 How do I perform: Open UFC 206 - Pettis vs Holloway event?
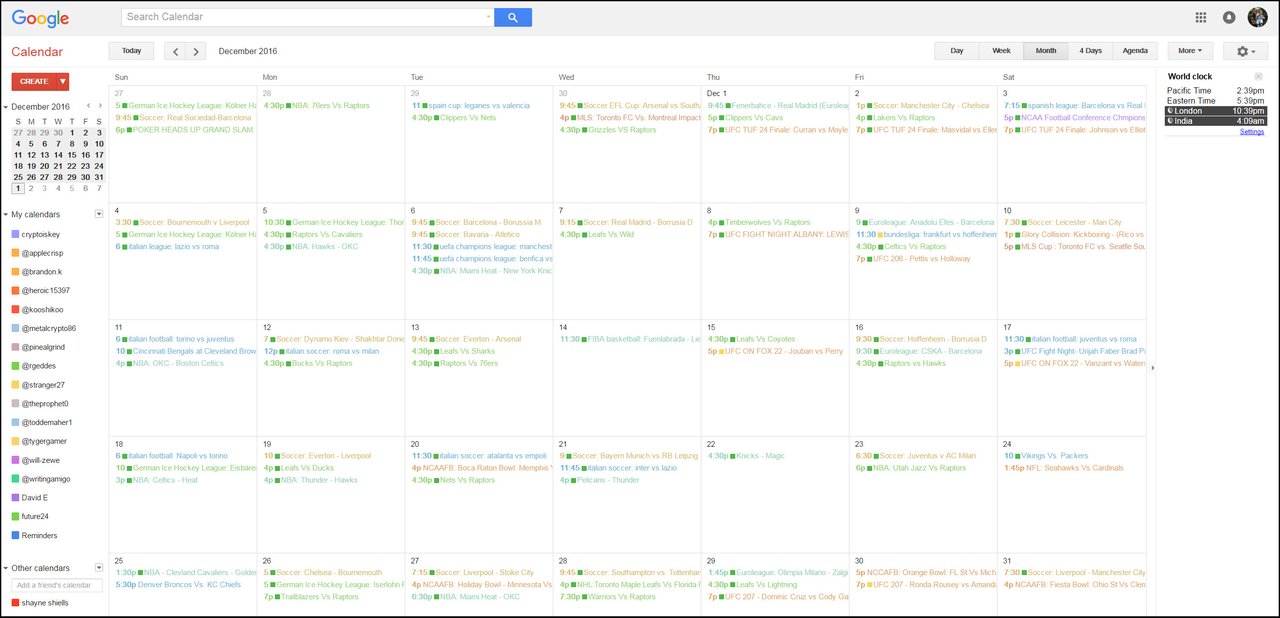point(913,259)
